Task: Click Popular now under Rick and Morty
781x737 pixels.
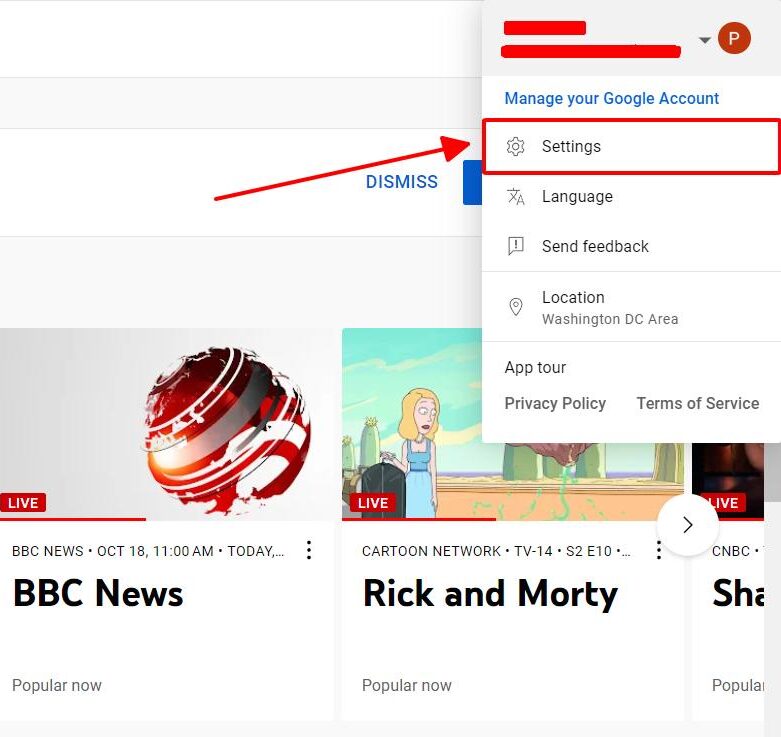Action: click(407, 685)
